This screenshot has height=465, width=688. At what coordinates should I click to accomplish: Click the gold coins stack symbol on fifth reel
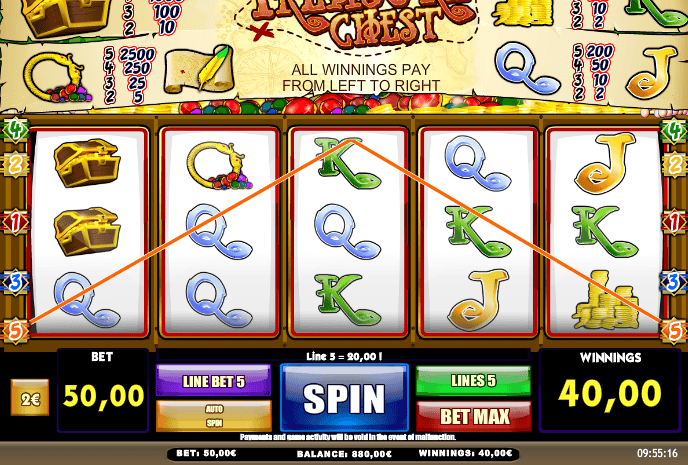tap(606, 301)
